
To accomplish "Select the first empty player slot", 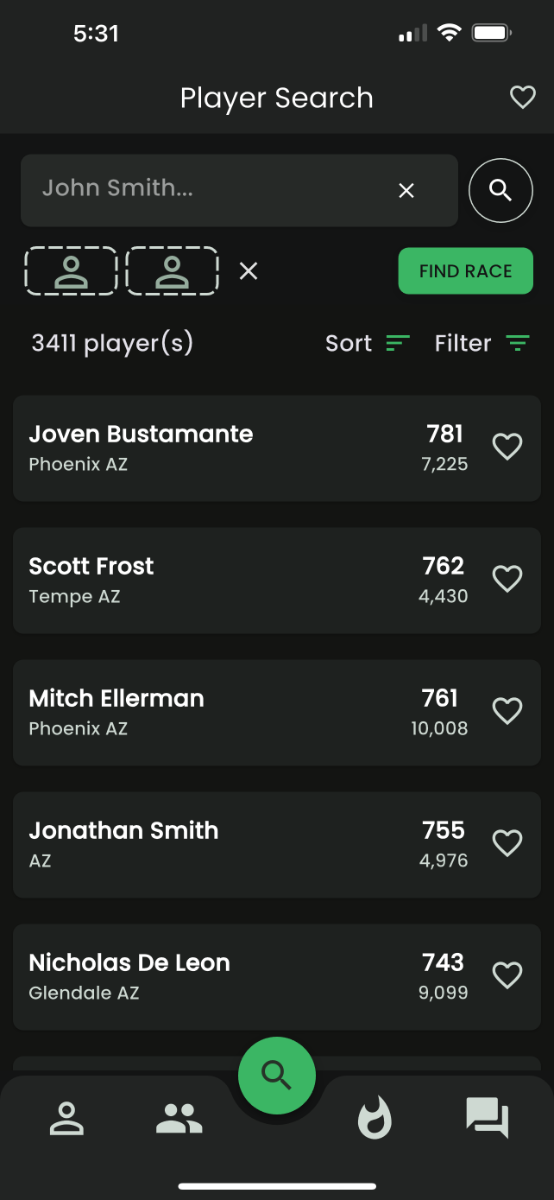I will pos(71,271).
